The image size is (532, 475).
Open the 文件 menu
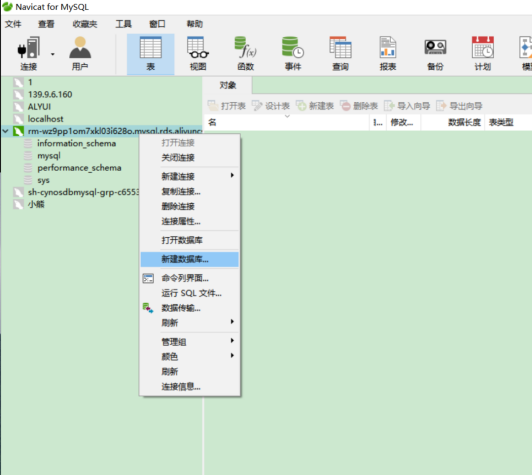13,24
